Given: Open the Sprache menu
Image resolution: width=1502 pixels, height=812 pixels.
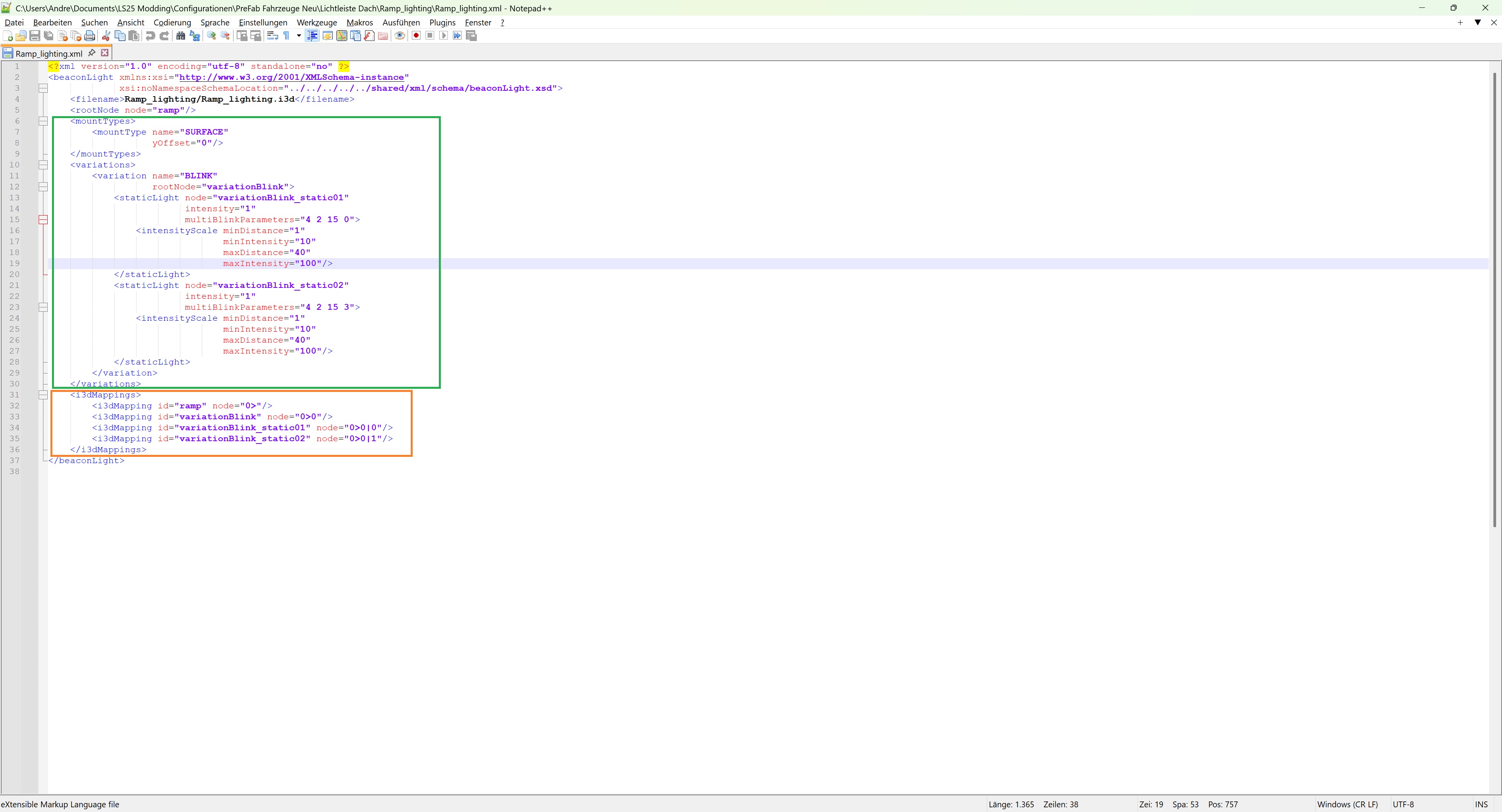Looking at the screenshot, I should 215,23.
